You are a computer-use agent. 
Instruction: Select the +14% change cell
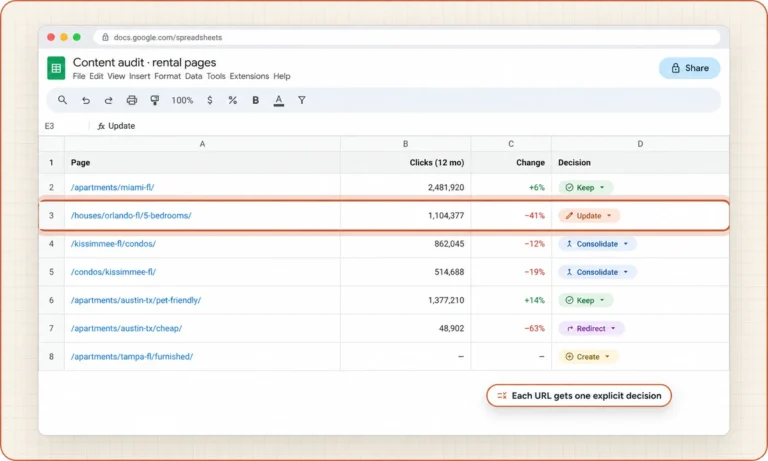(x=511, y=300)
